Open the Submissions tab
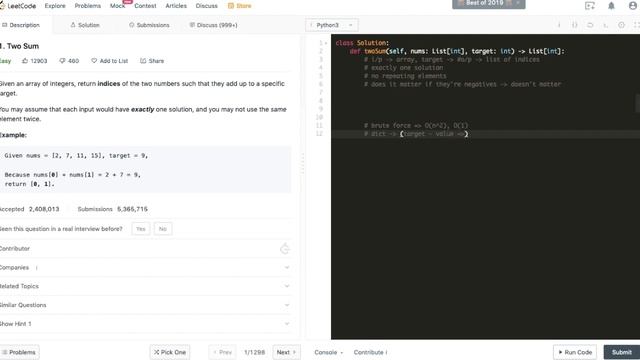This screenshot has height=360, width=640. (x=149, y=25)
